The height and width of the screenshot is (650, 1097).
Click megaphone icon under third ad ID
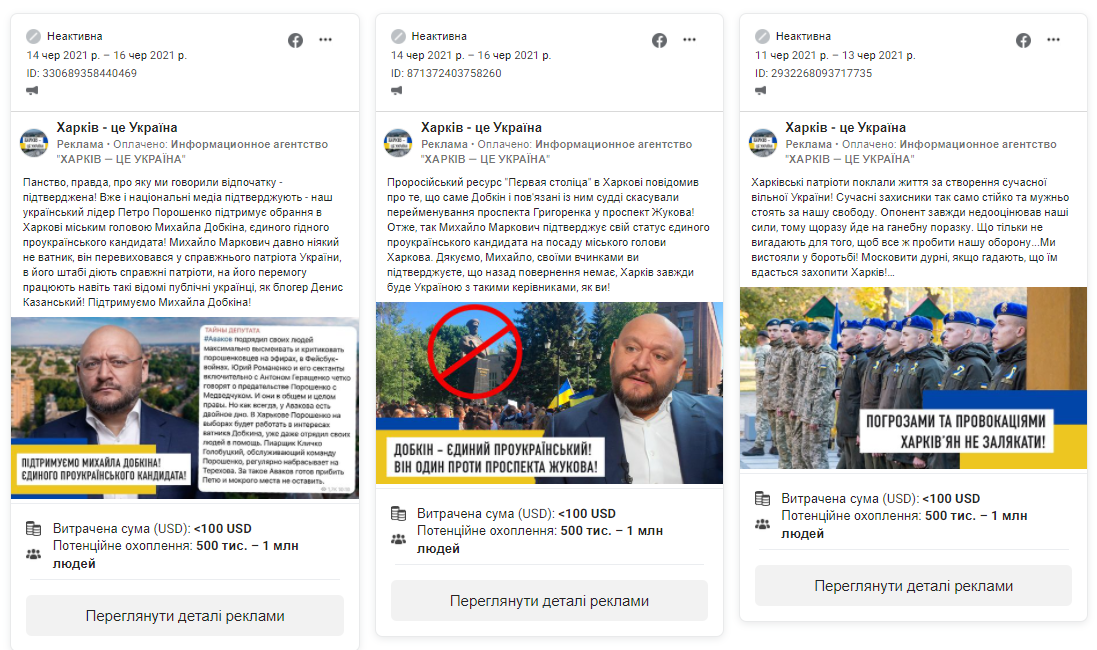760,90
